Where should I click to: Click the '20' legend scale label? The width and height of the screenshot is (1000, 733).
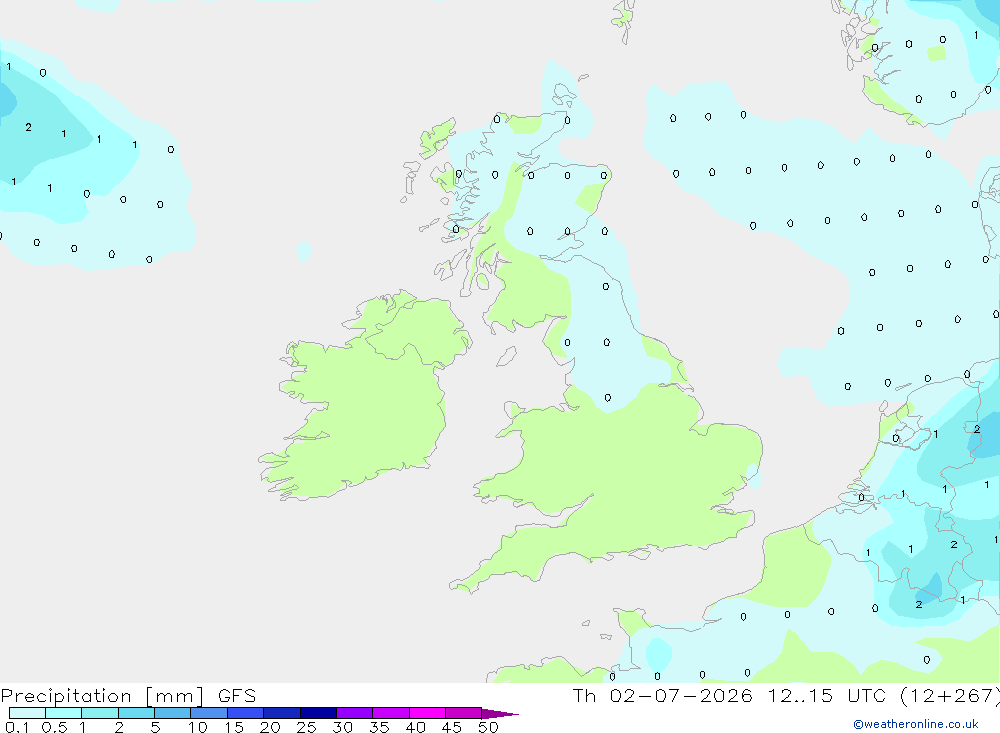270,727
